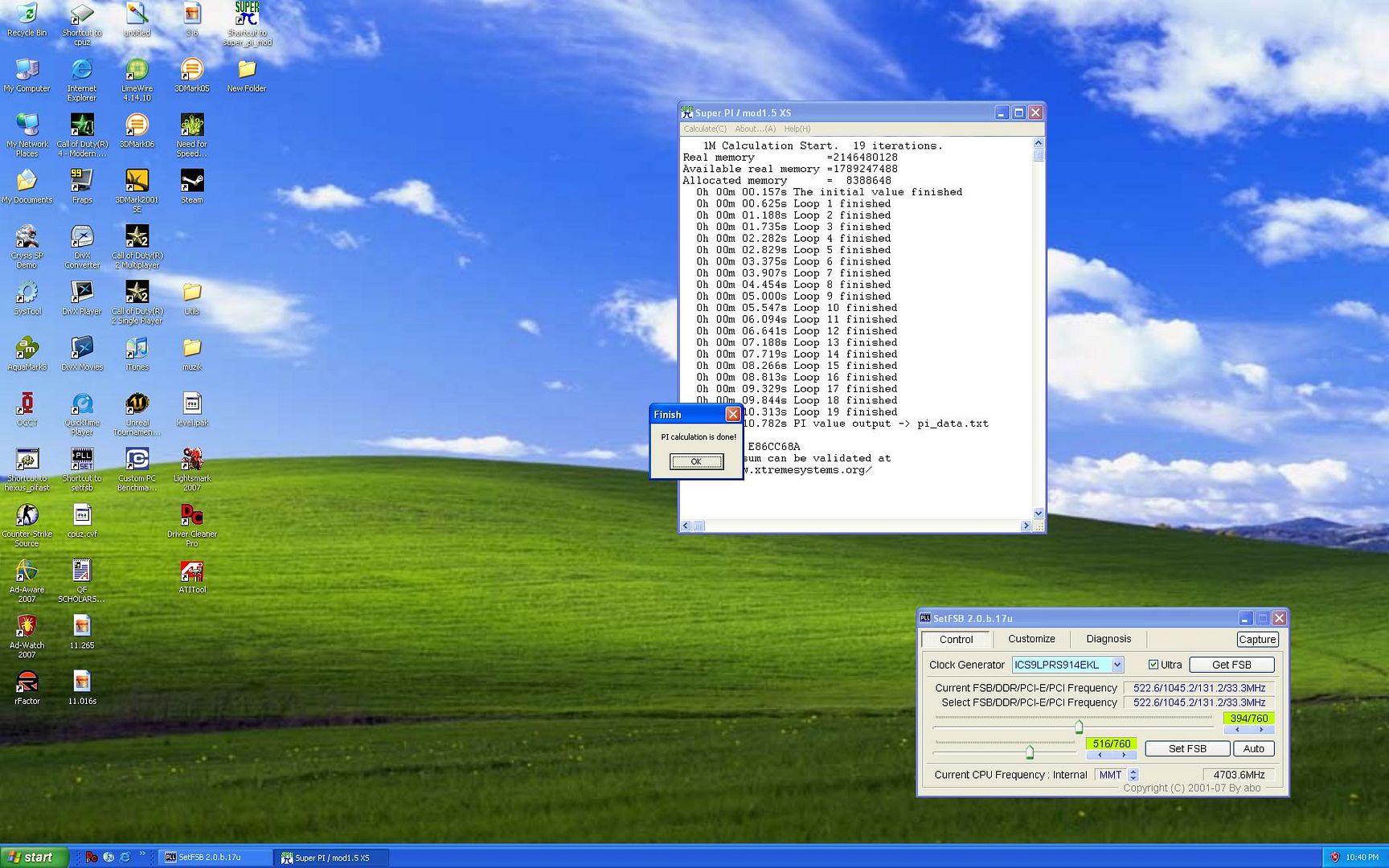Select the SysTool desktop icon

27,297
